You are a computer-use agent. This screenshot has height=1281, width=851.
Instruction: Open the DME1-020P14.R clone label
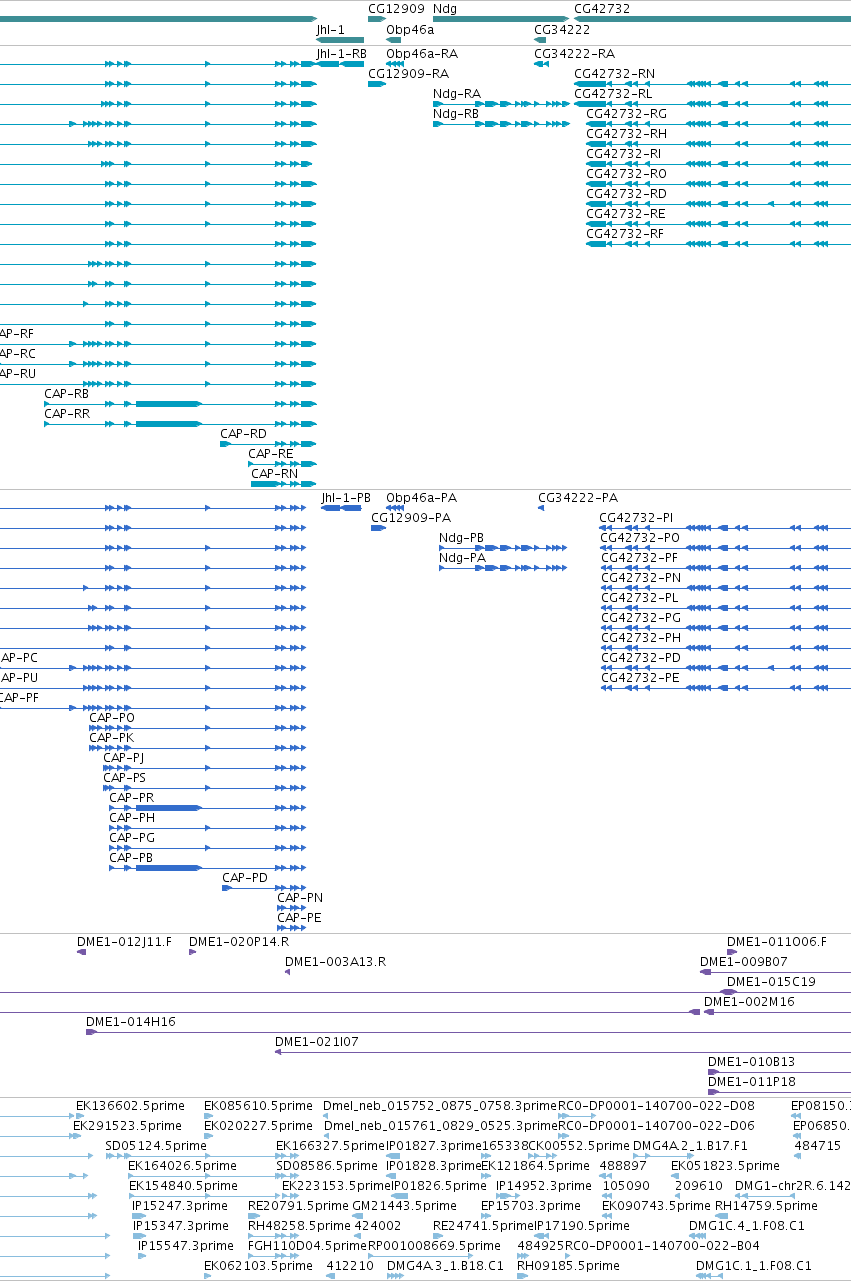[239, 941]
